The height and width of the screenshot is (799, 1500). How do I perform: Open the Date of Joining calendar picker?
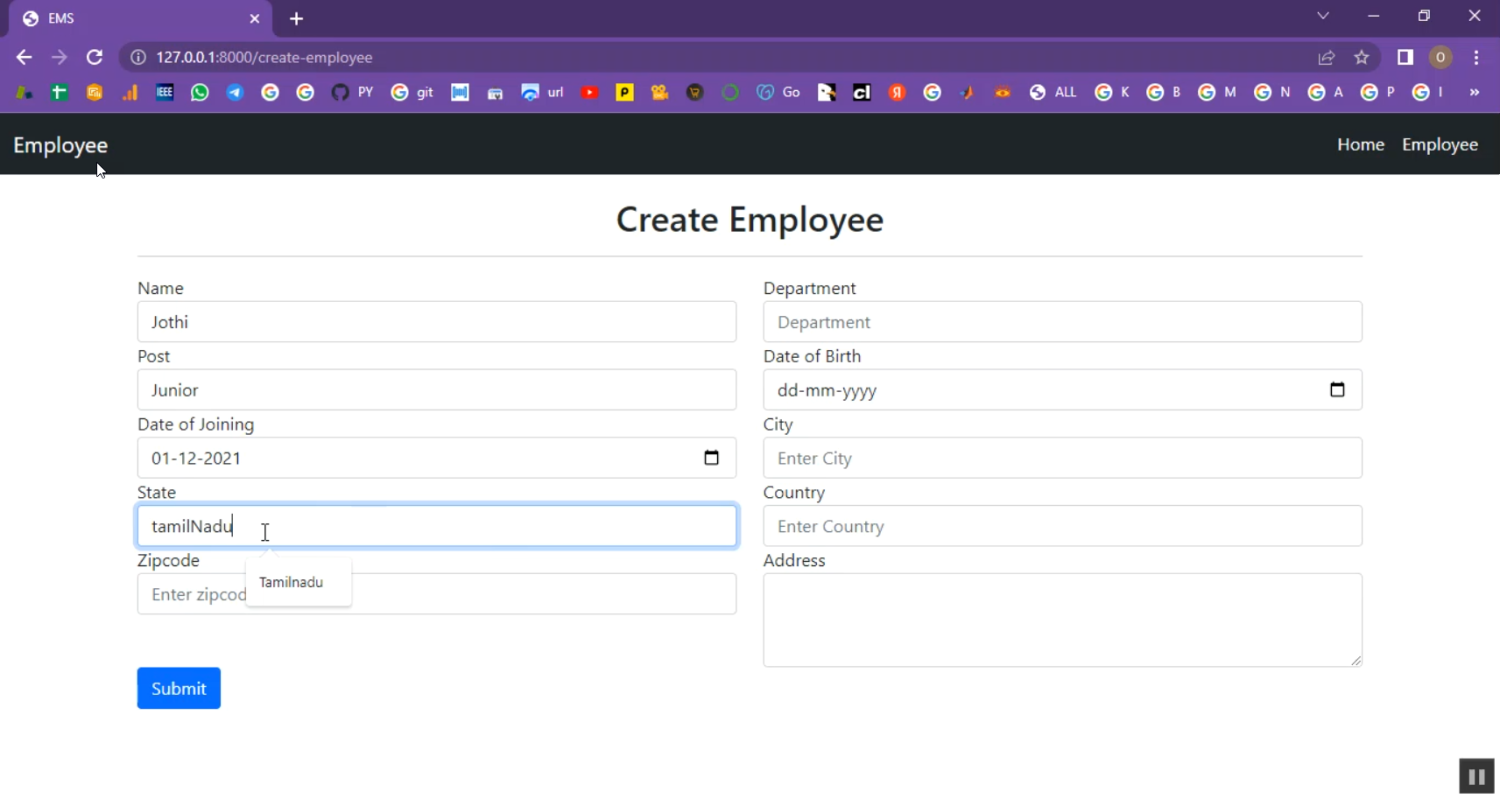[x=711, y=458]
